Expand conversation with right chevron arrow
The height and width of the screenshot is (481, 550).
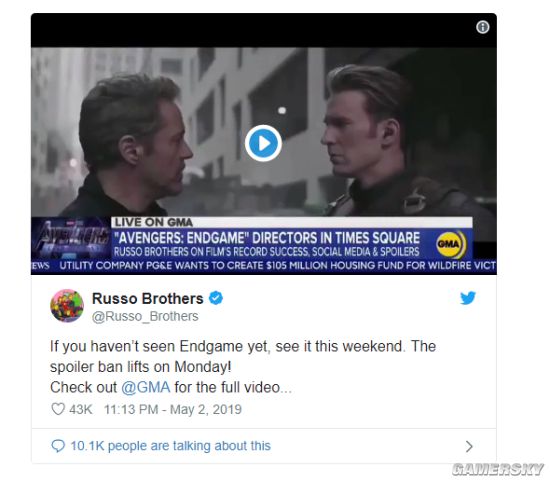(469, 446)
